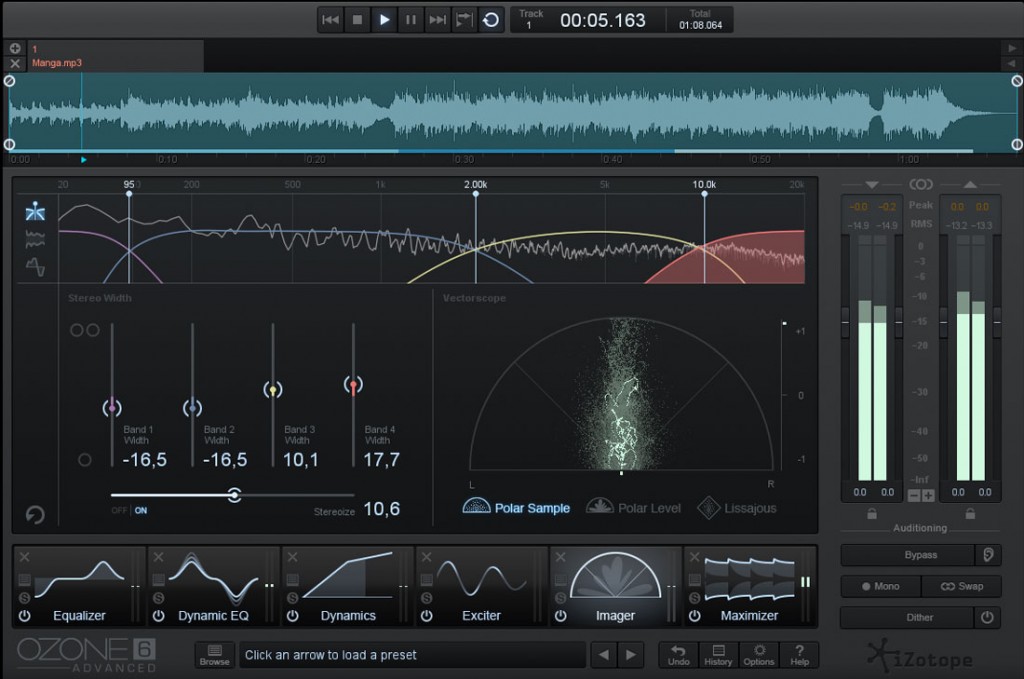Image resolution: width=1024 pixels, height=679 pixels.
Task: Load the next preset with right arrow
Action: click(631, 655)
